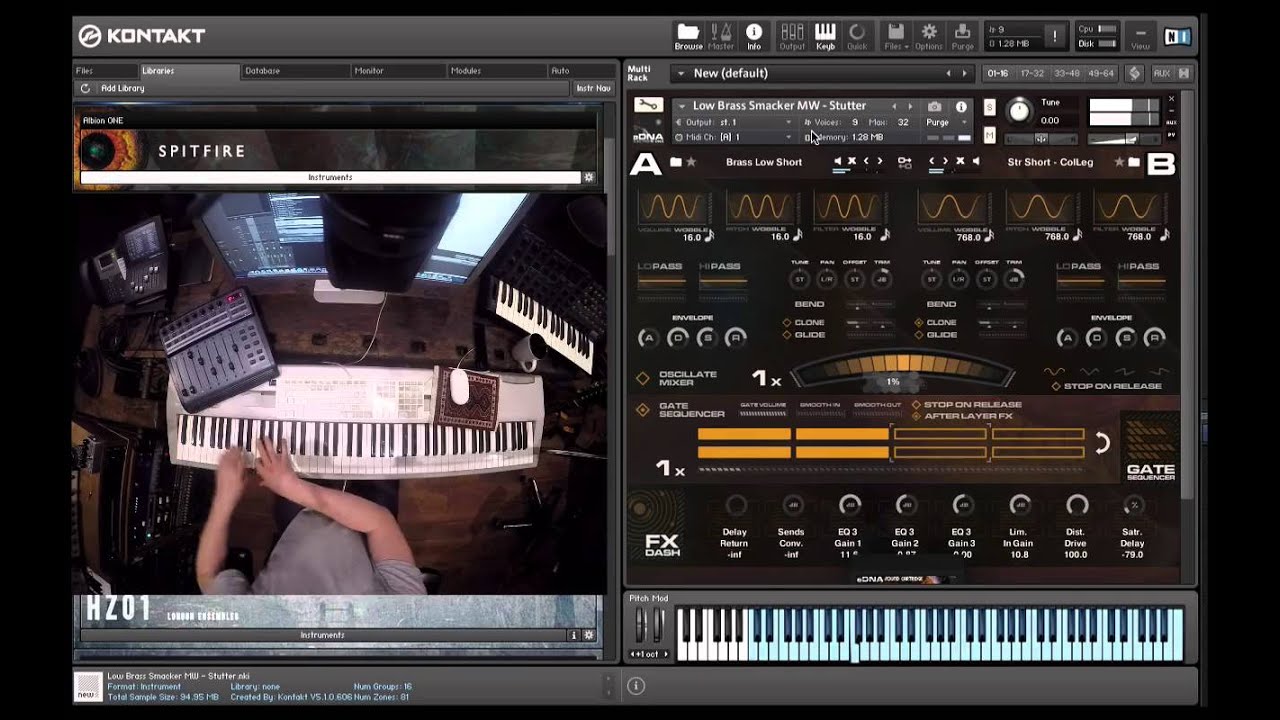
Task: Go to previous sound for Str Short - ColLeg
Action: [932, 162]
